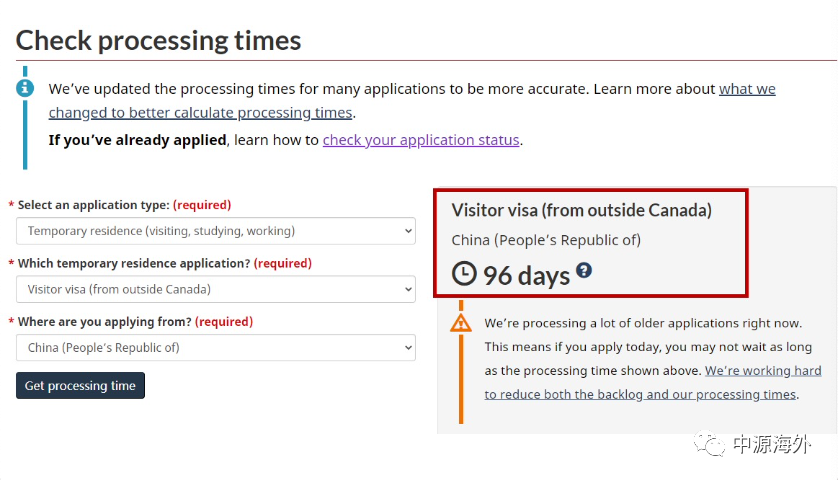Open the temporary residence application dropdown
838x480 pixels.
coord(216,289)
